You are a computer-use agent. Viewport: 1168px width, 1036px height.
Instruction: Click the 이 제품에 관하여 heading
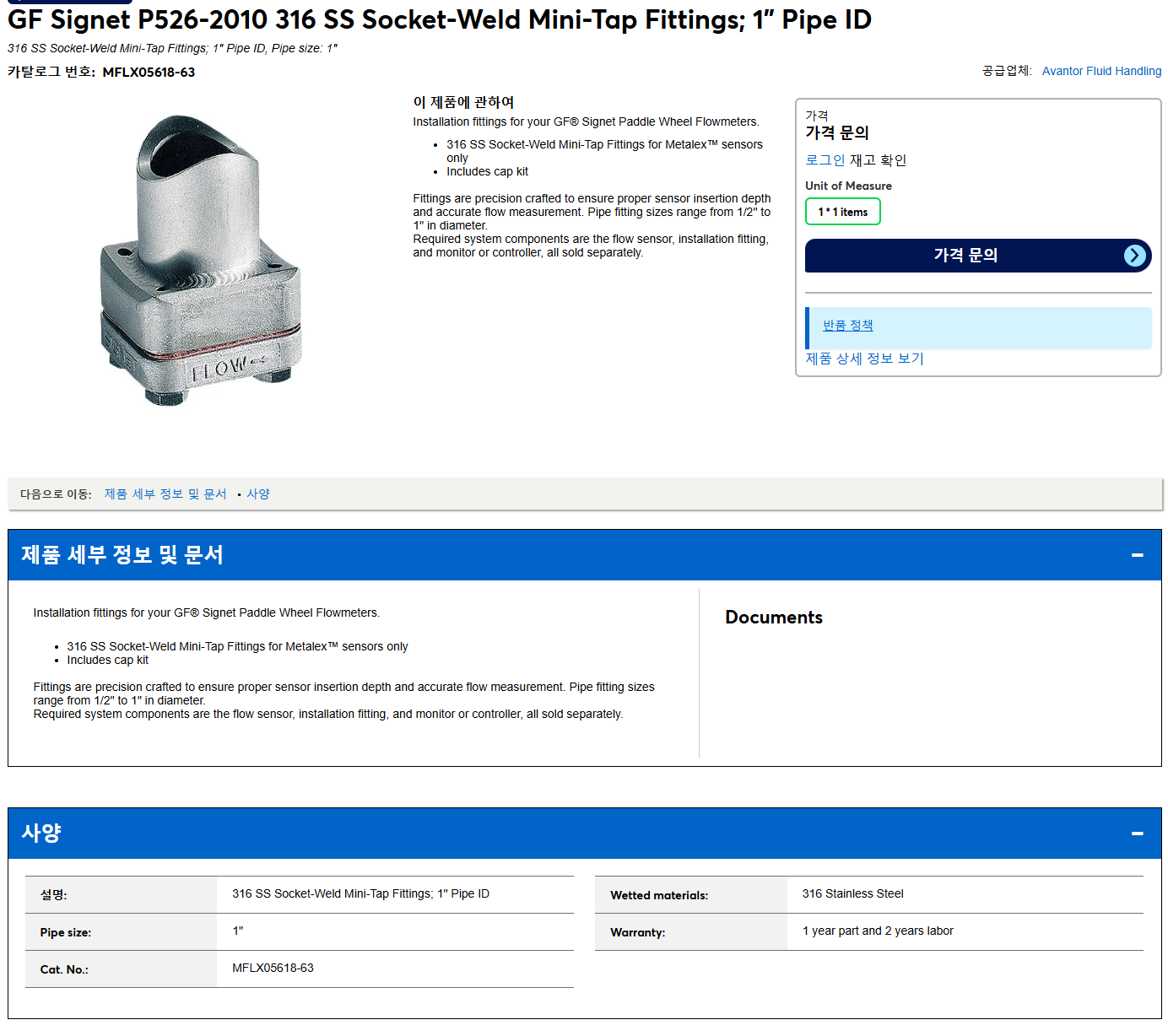pos(463,102)
